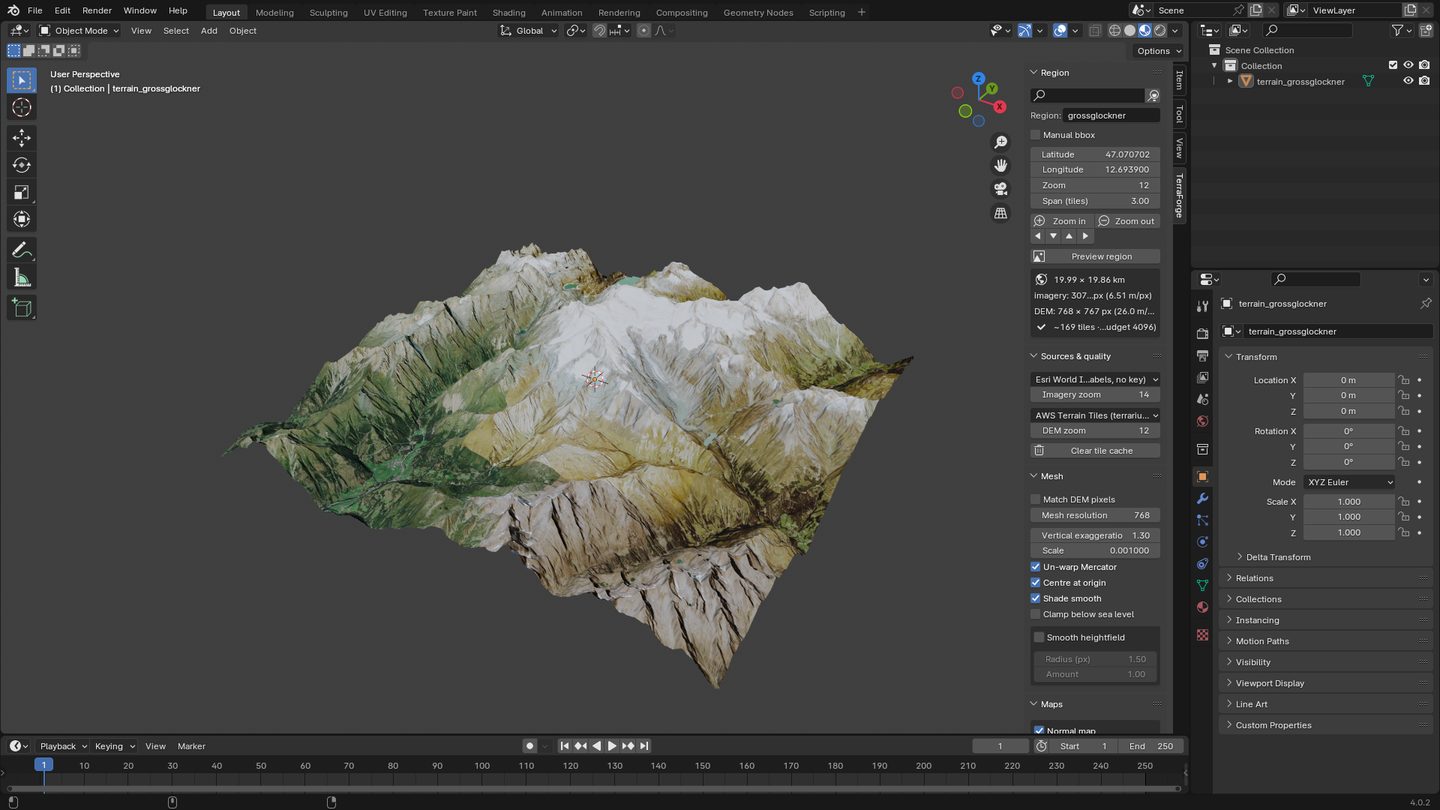The height and width of the screenshot is (810, 1440).
Task: Select the Measure tool
Action: 21,277
